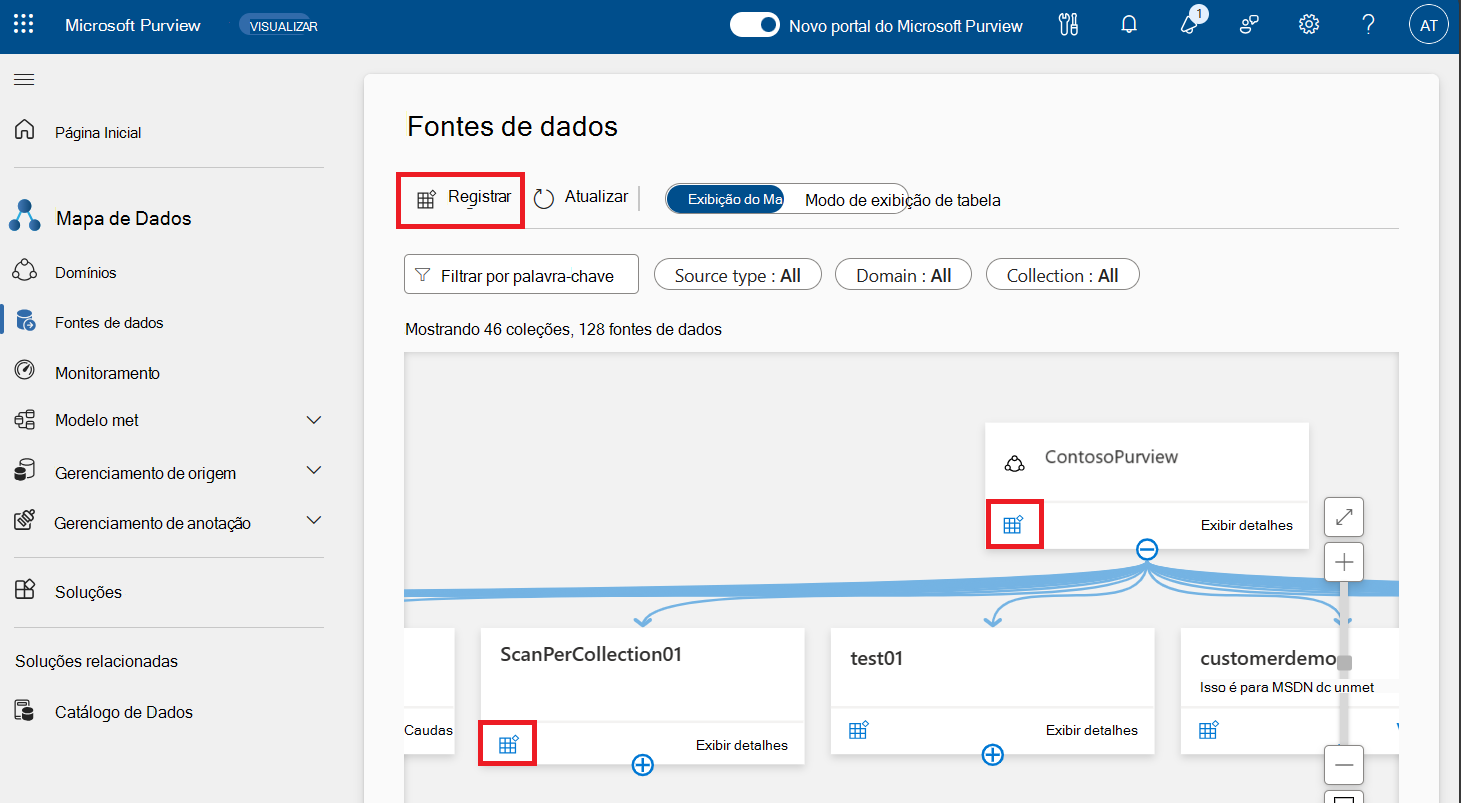
Task: Select the ContosoPurview collection name
Action: click(x=1111, y=457)
